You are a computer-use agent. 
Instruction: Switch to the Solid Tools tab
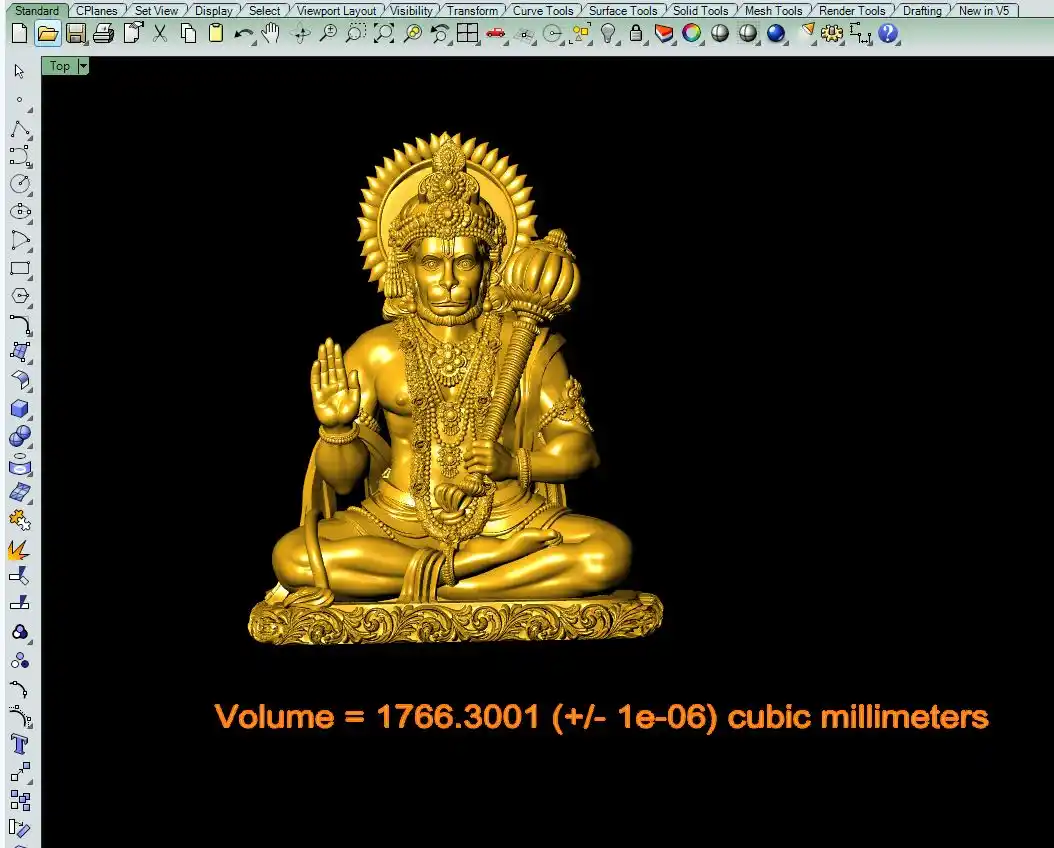point(700,11)
